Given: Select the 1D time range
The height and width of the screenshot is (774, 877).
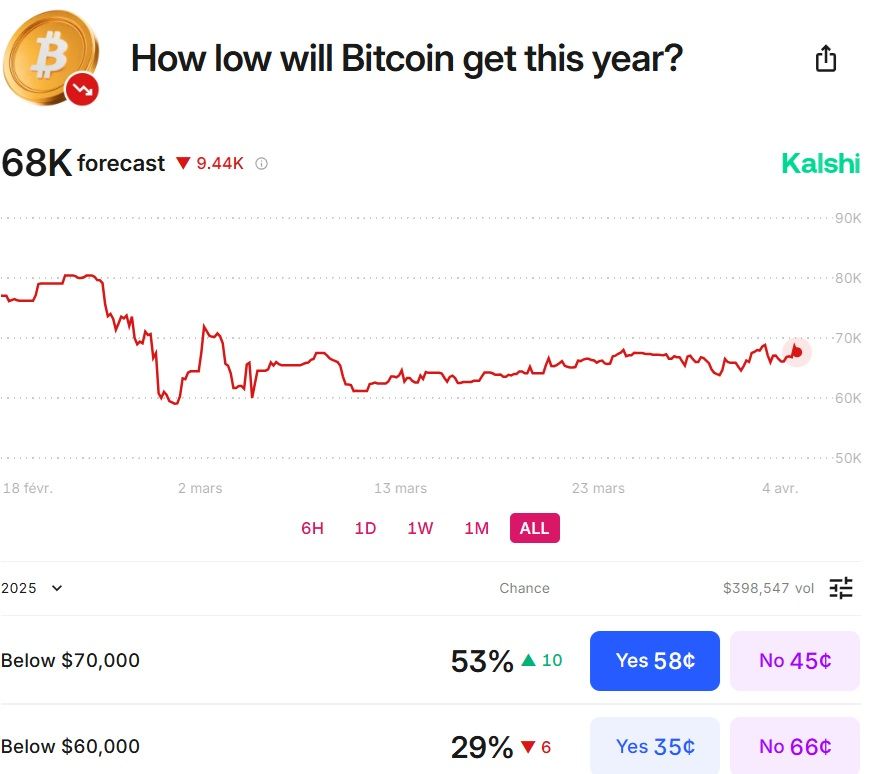Looking at the screenshot, I should point(365,528).
